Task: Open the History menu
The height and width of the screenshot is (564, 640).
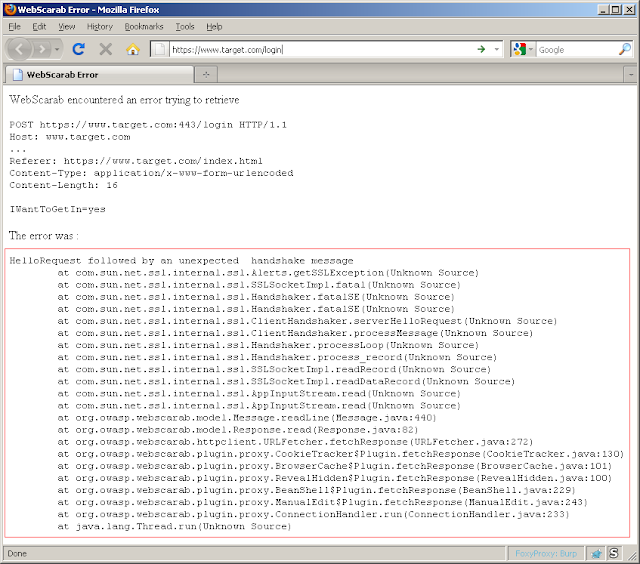Action: (x=100, y=27)
